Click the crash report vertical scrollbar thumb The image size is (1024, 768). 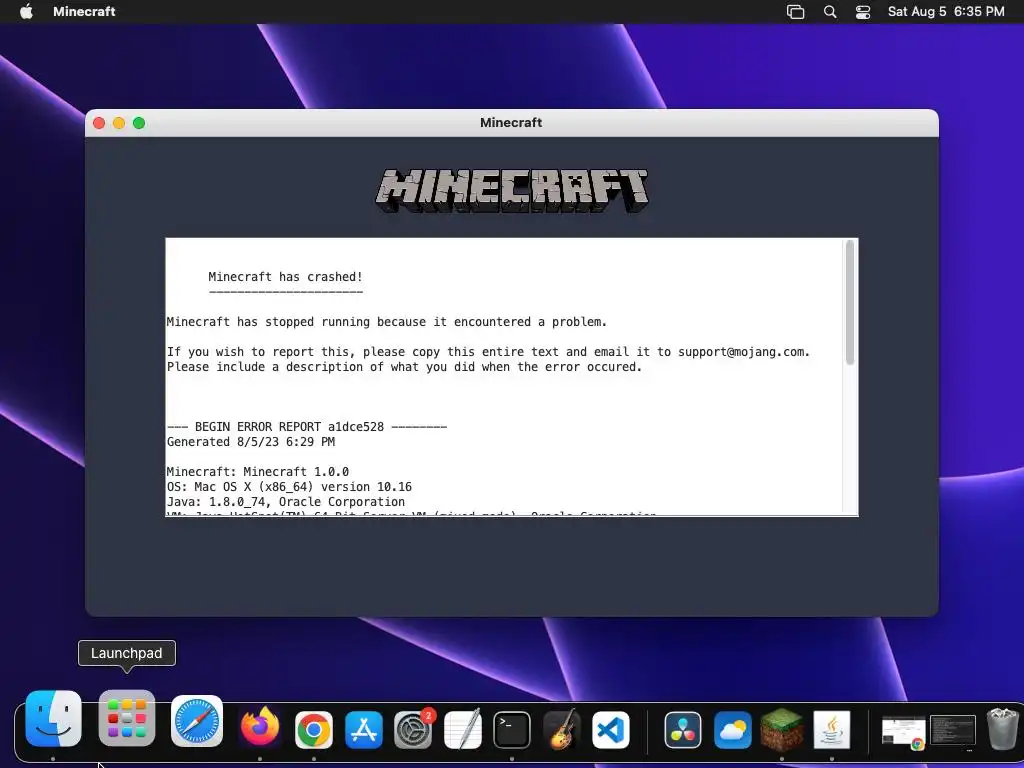coord(850,302)
